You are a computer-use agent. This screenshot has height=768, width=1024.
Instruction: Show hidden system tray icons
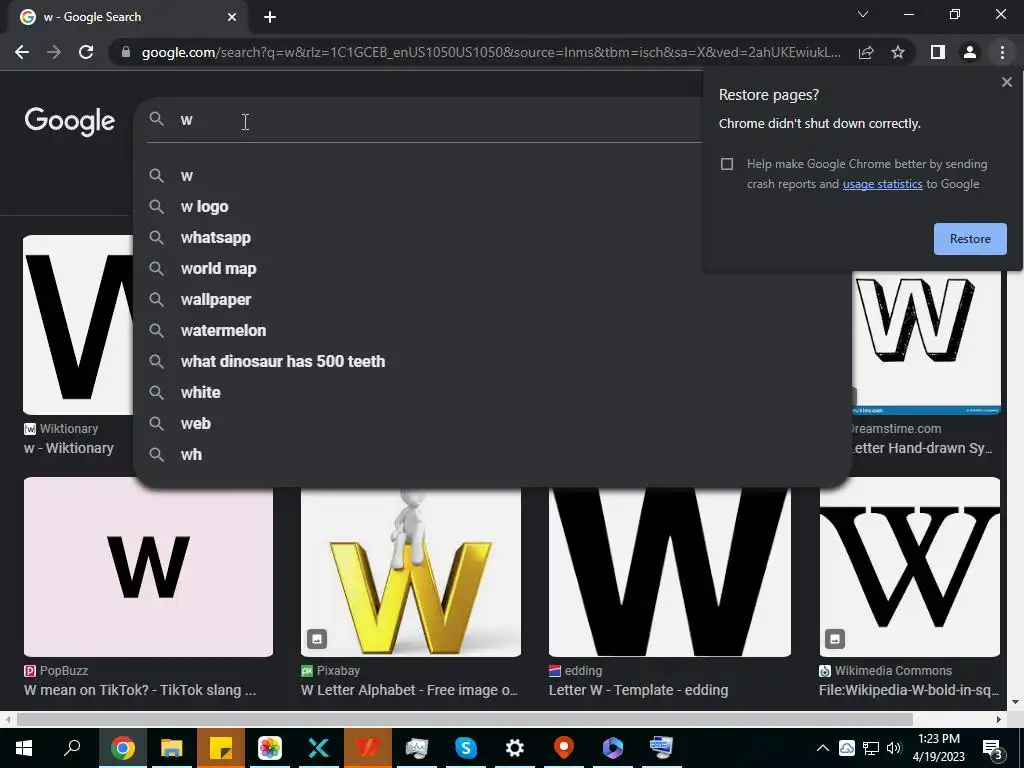823,748
